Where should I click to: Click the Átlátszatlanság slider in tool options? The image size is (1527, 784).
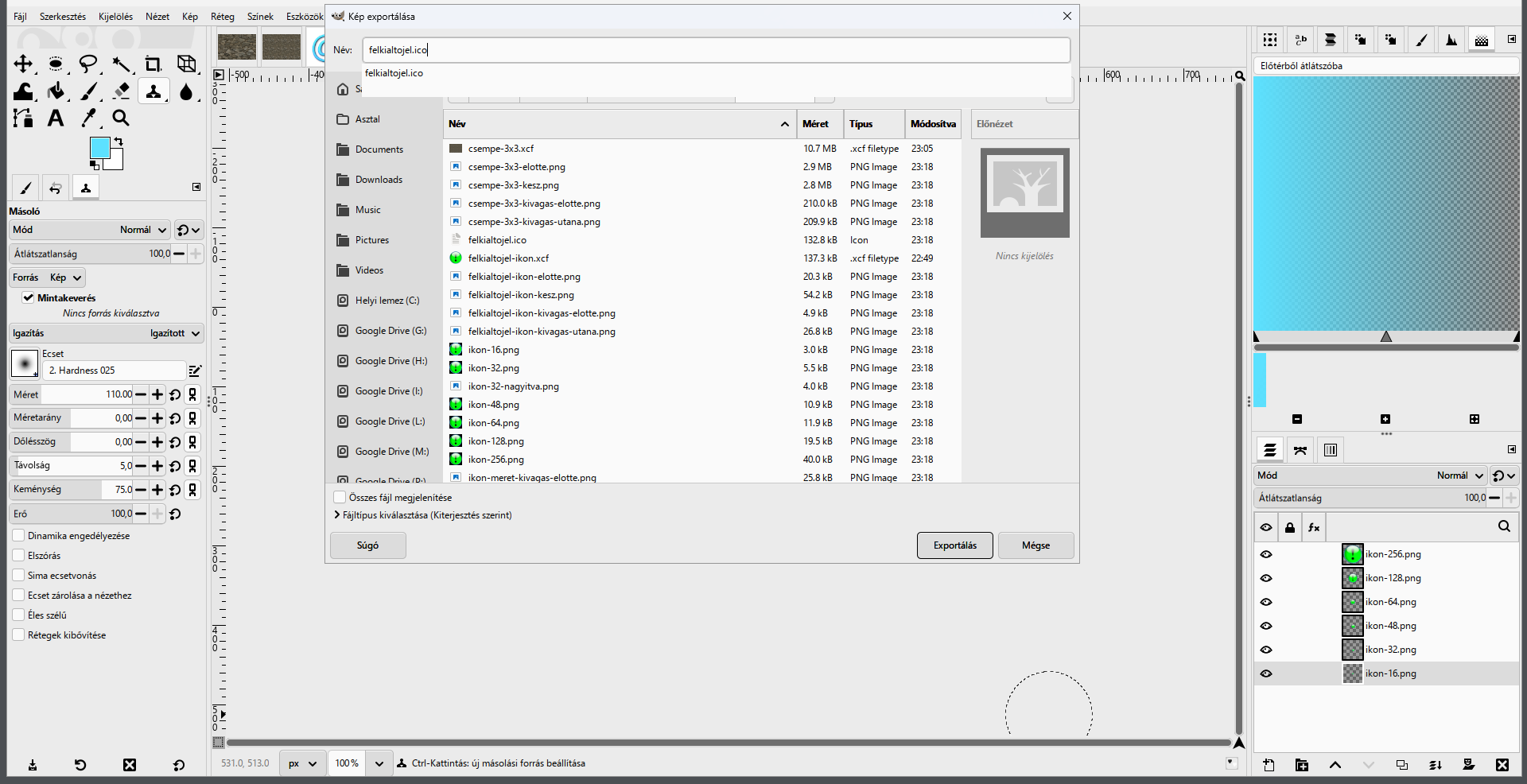click(x=90, y=254)
